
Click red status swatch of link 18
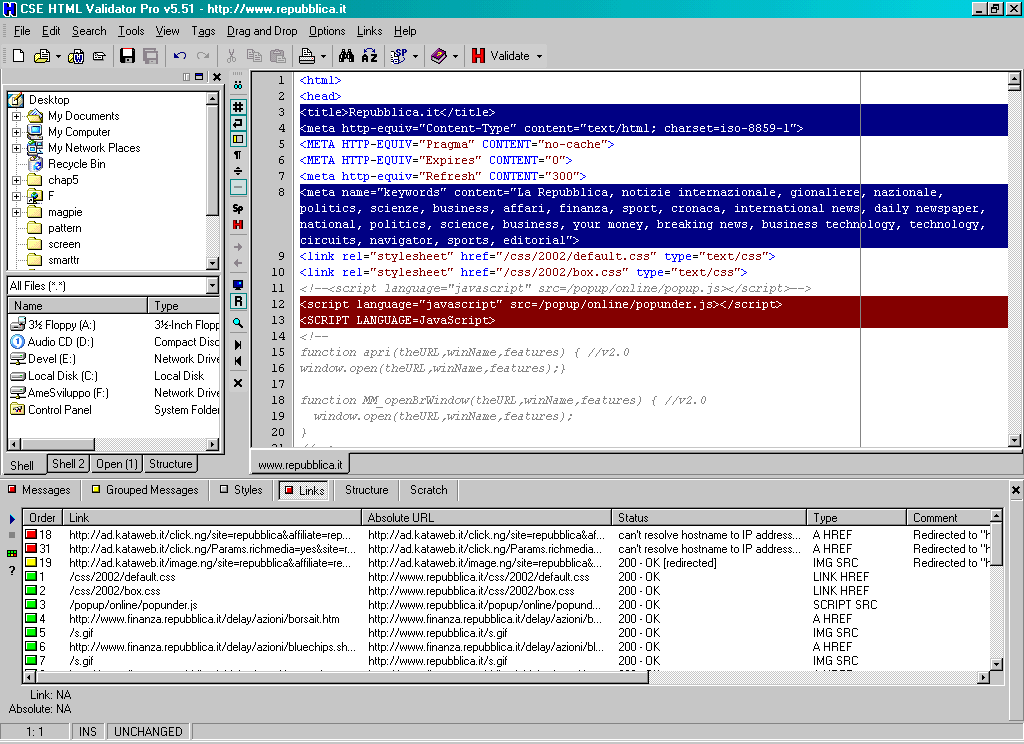pos(31,535)
